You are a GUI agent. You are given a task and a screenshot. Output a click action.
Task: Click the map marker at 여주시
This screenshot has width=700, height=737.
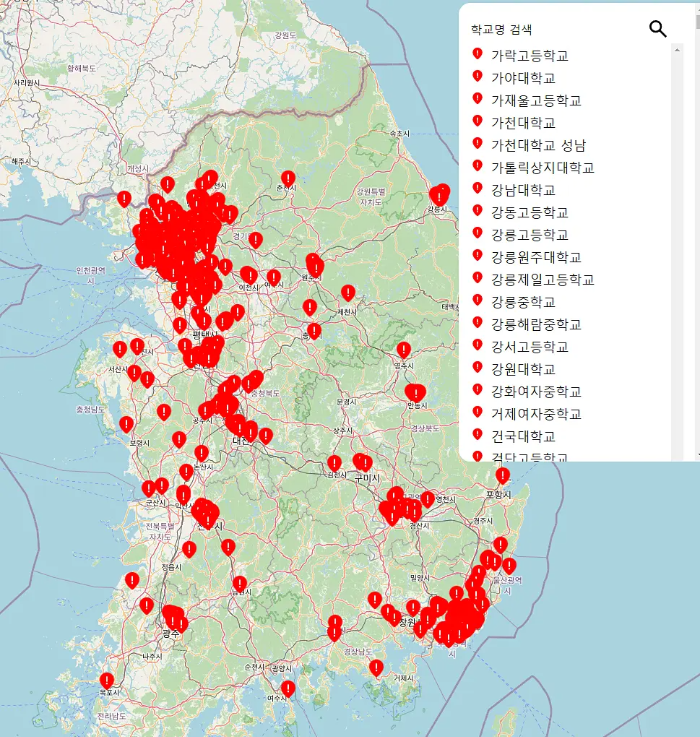click(x=274, y=278)
